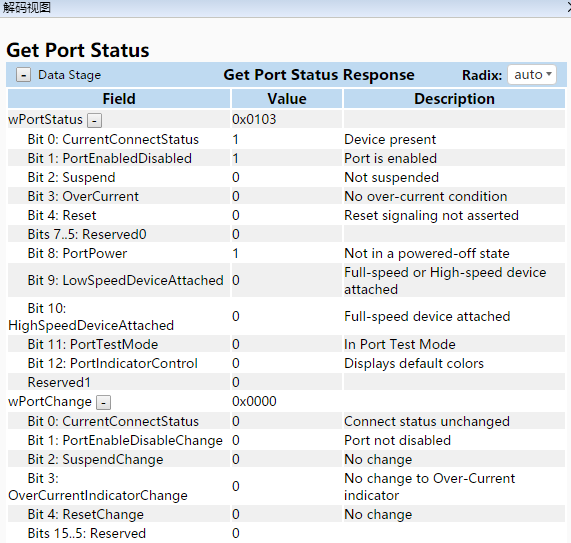Click 'Port not disabled' description

click(398, 440)
